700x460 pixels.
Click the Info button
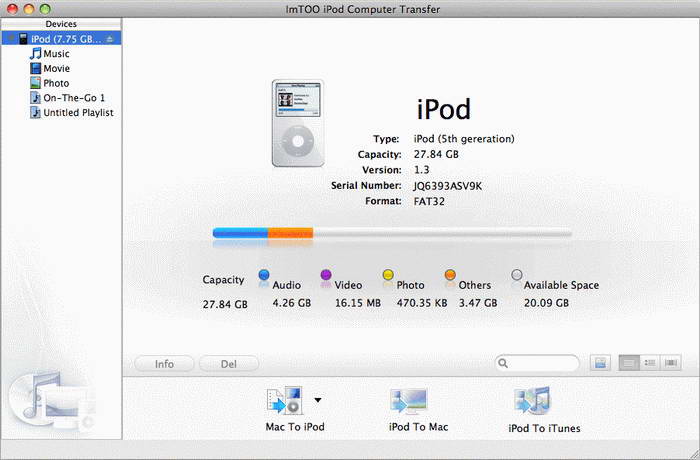164,364
